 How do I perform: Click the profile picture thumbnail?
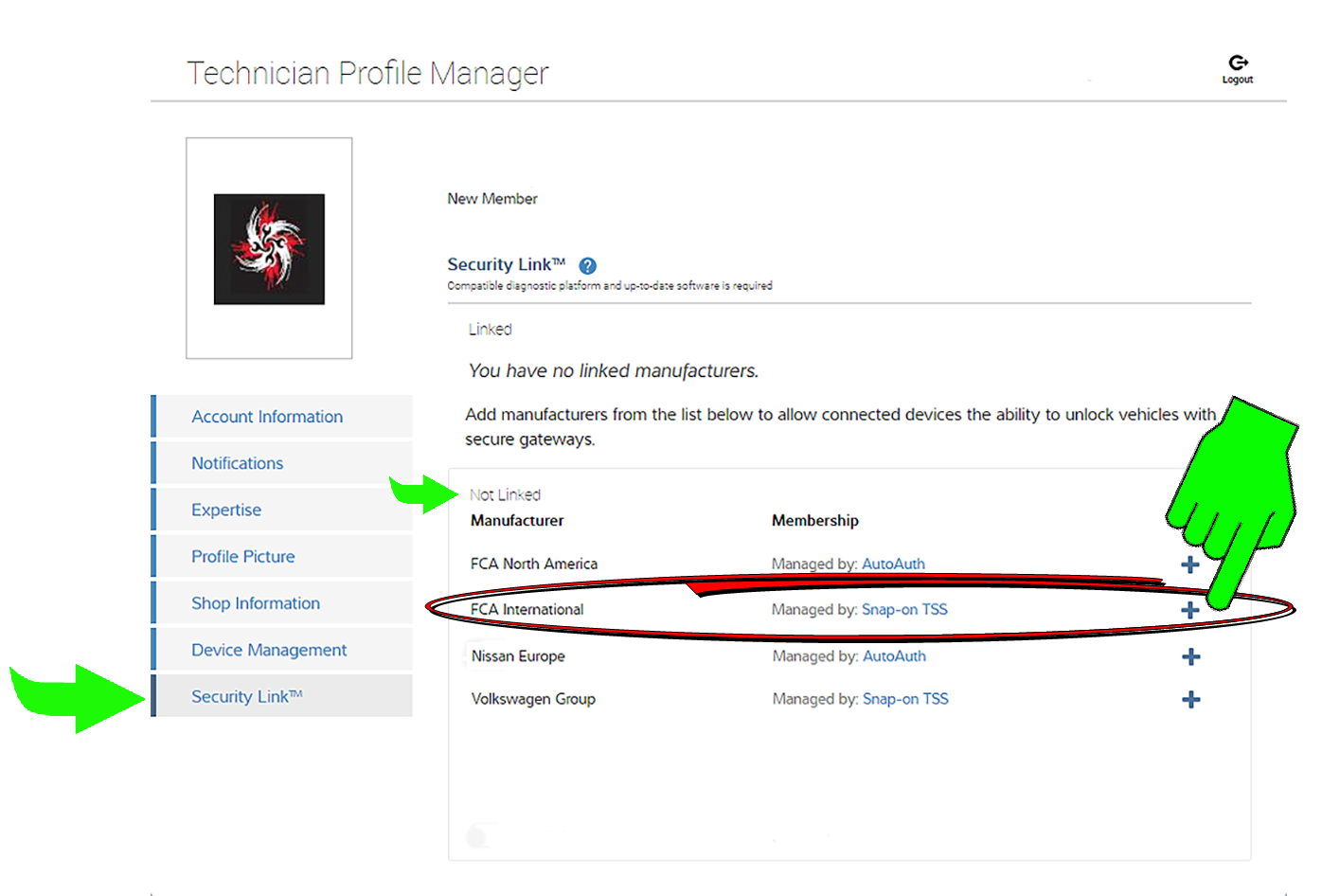pos(269,249)
